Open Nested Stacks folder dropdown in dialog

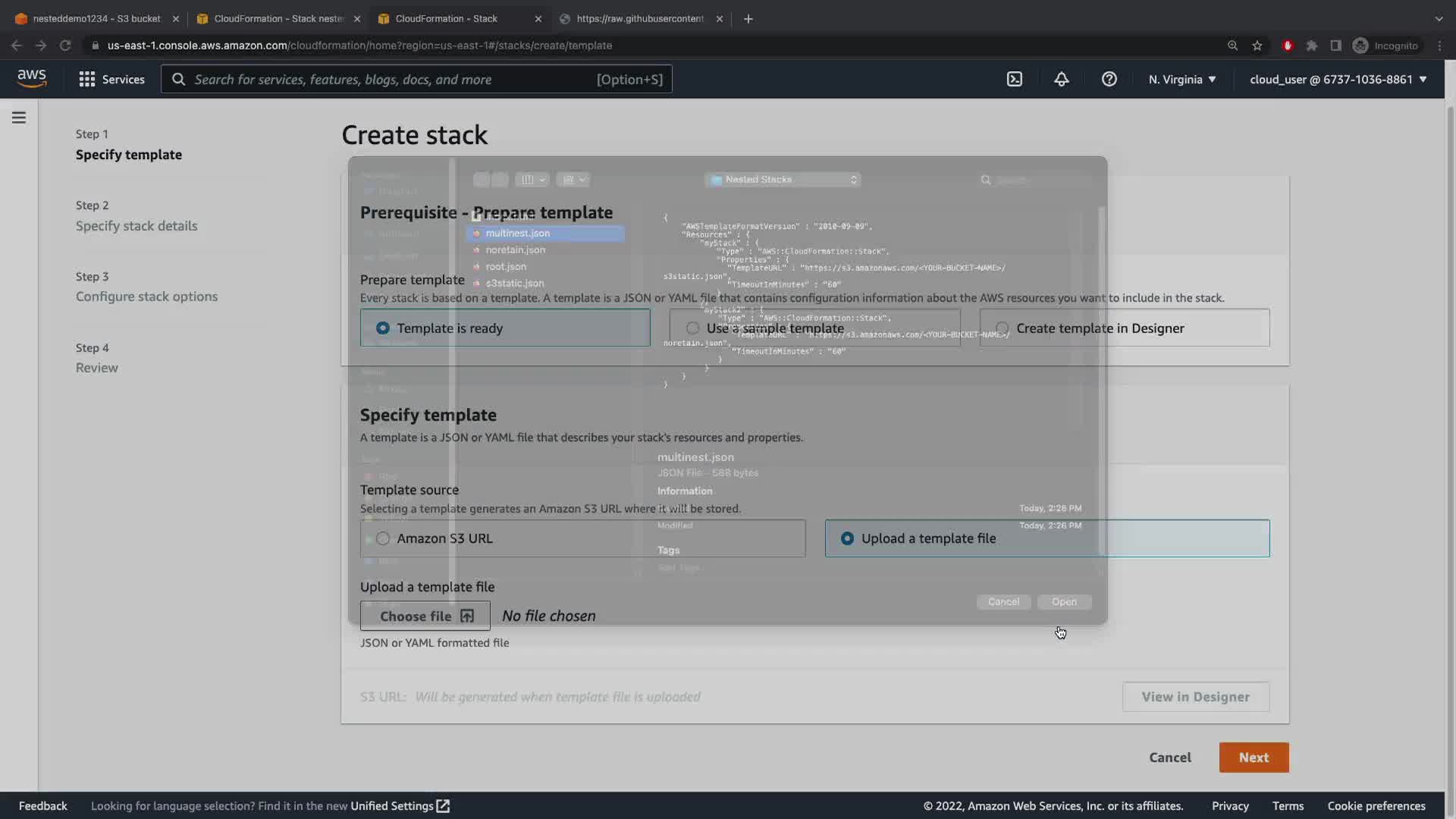(783, 180)
